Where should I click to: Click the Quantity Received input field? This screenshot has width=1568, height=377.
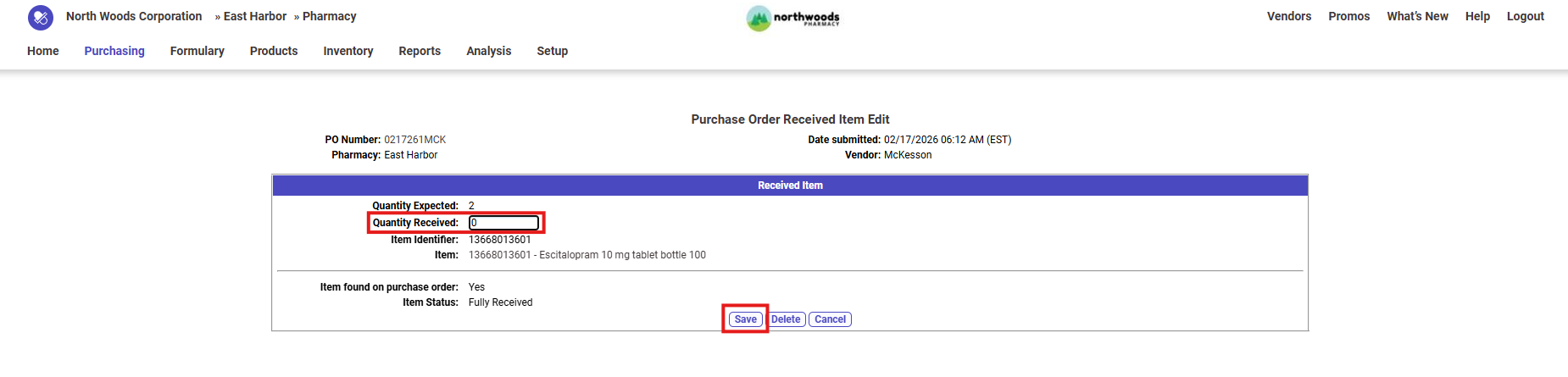pyautogui.click(x=504, y=223)
